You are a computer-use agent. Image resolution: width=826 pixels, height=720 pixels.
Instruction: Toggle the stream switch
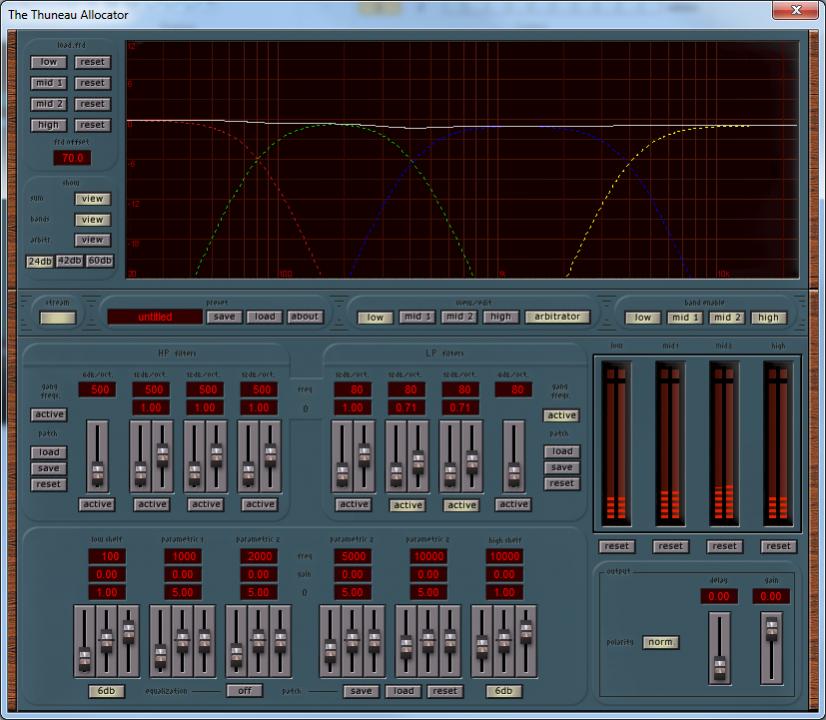click(58, 318)
